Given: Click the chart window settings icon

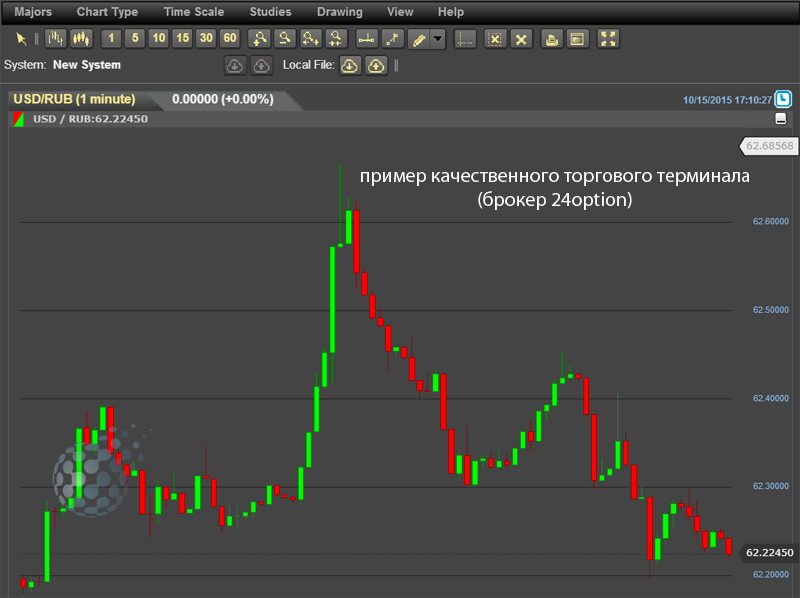Looking at the screenshot, I should tap(577, 39).
